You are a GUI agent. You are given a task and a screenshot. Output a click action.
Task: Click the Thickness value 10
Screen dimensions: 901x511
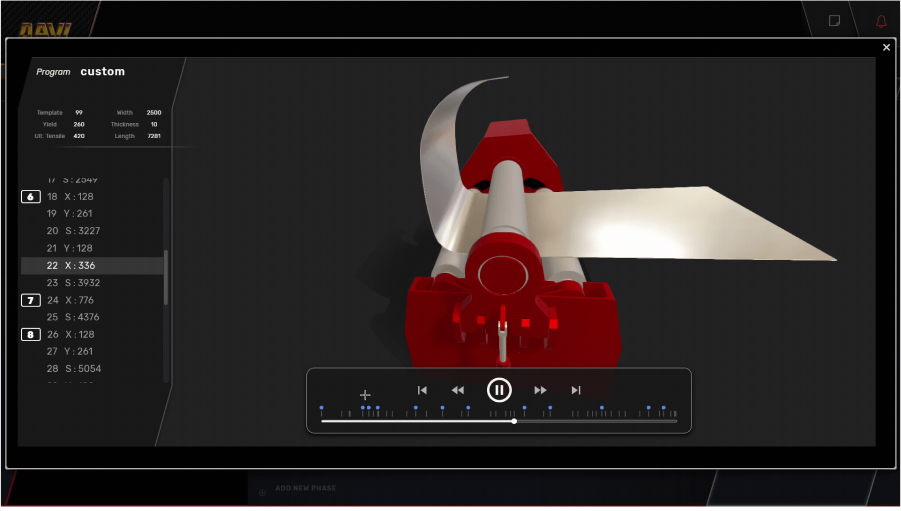(x=154, y=124)
